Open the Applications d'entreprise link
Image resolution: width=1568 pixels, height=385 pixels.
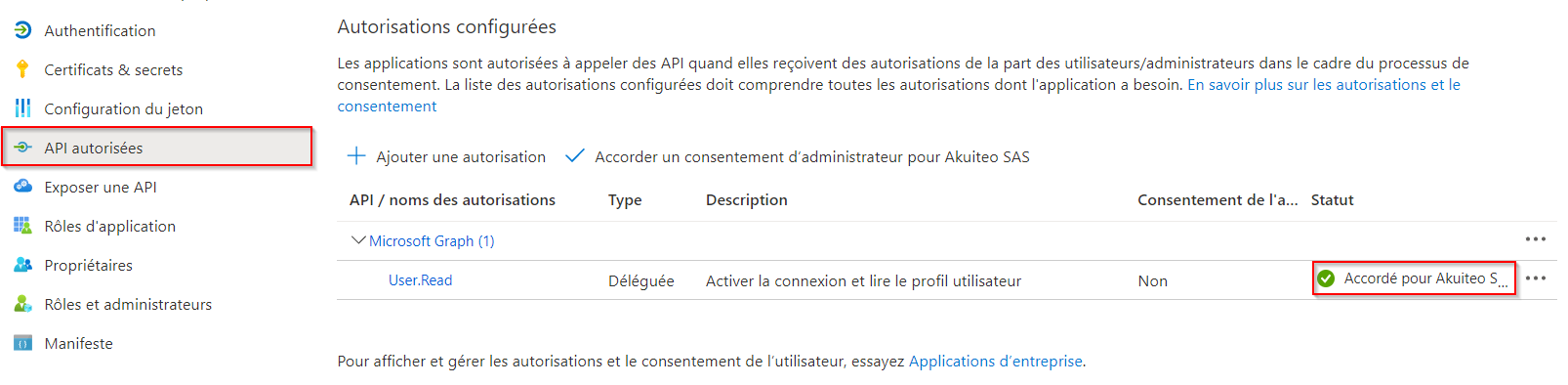click(996, 362)
